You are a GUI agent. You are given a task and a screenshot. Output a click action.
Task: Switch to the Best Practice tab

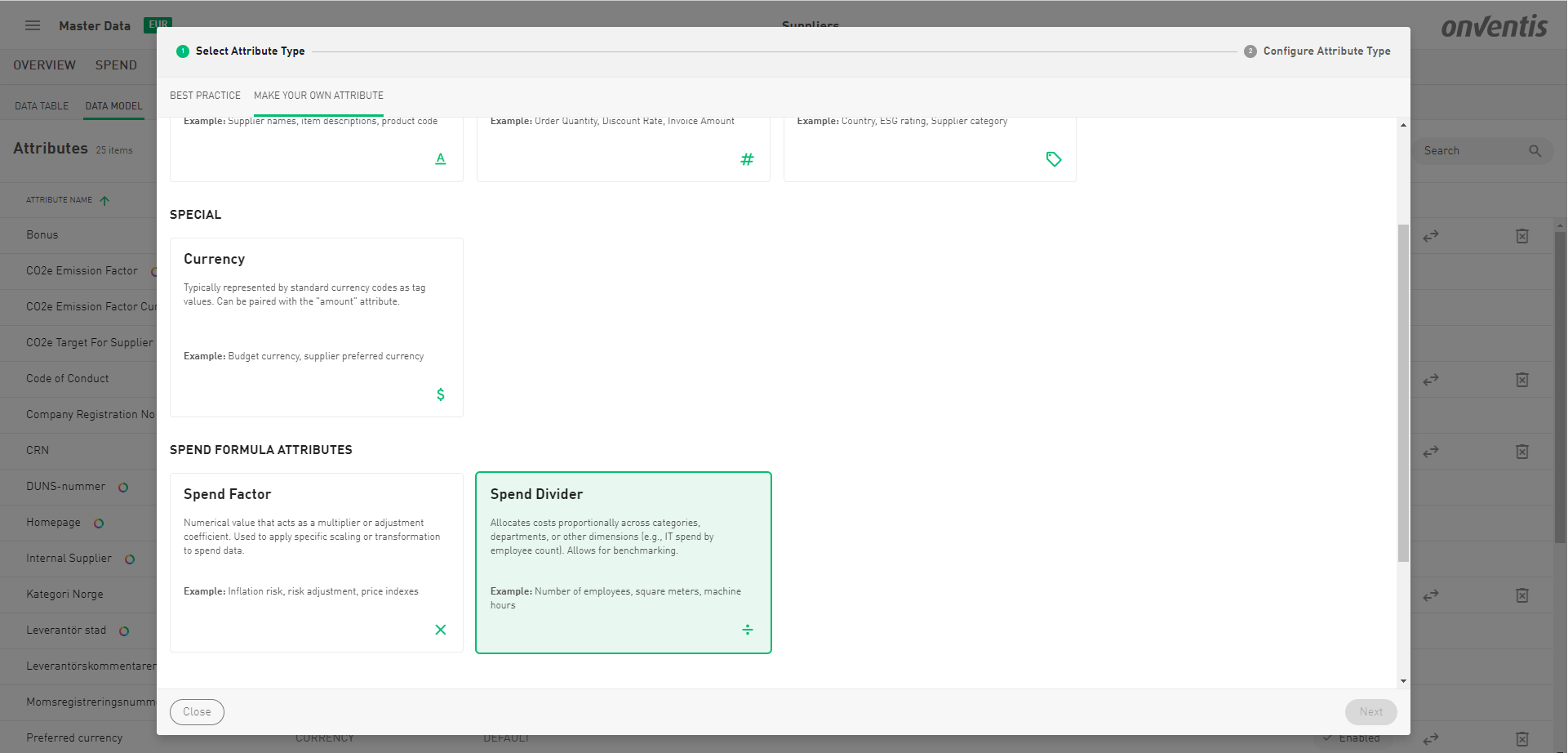[205, 96]
